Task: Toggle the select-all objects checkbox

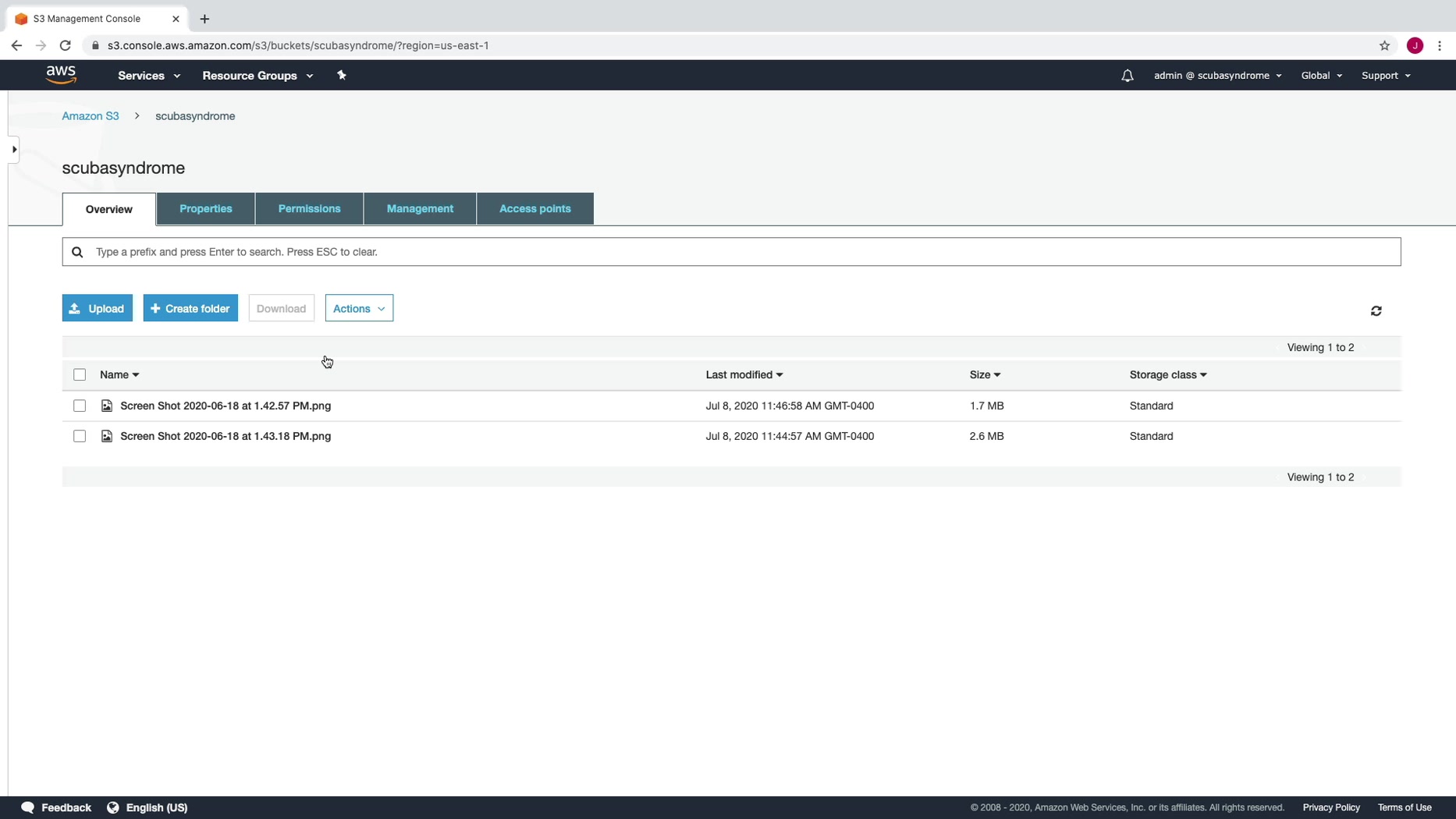Action: click(x=80, y=374)
